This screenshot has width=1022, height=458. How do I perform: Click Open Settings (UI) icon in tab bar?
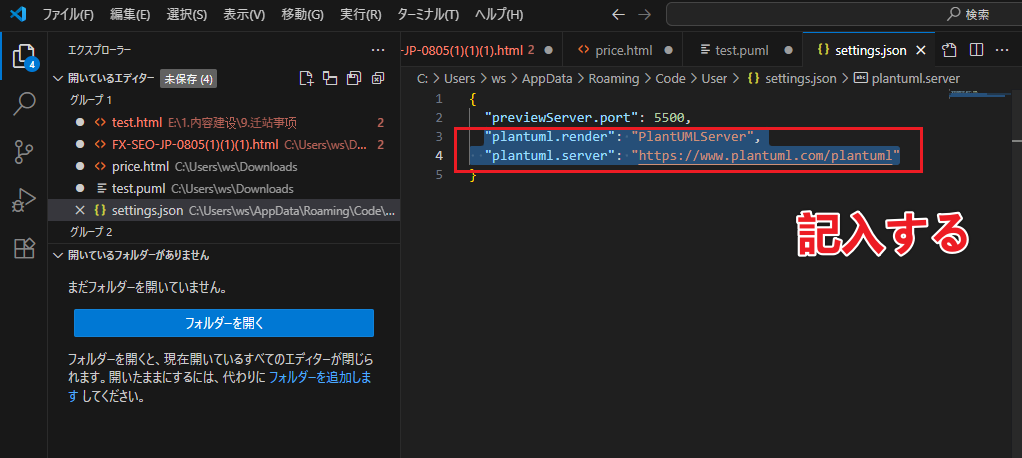951,50
